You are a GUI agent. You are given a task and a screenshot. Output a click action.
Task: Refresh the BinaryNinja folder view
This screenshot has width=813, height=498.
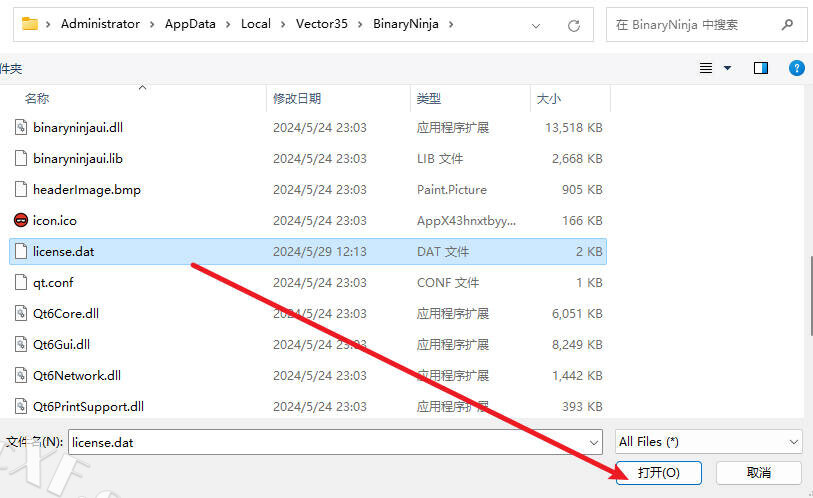[573, 25]
